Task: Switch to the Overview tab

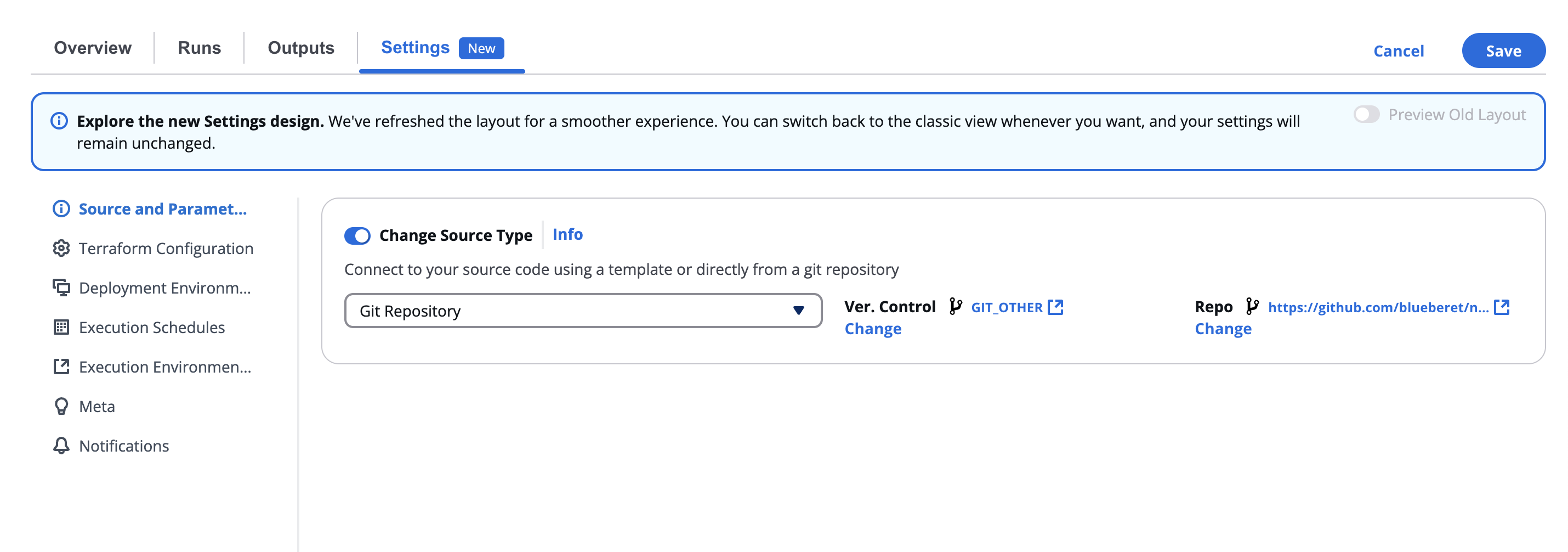Action: pos(93,48)
